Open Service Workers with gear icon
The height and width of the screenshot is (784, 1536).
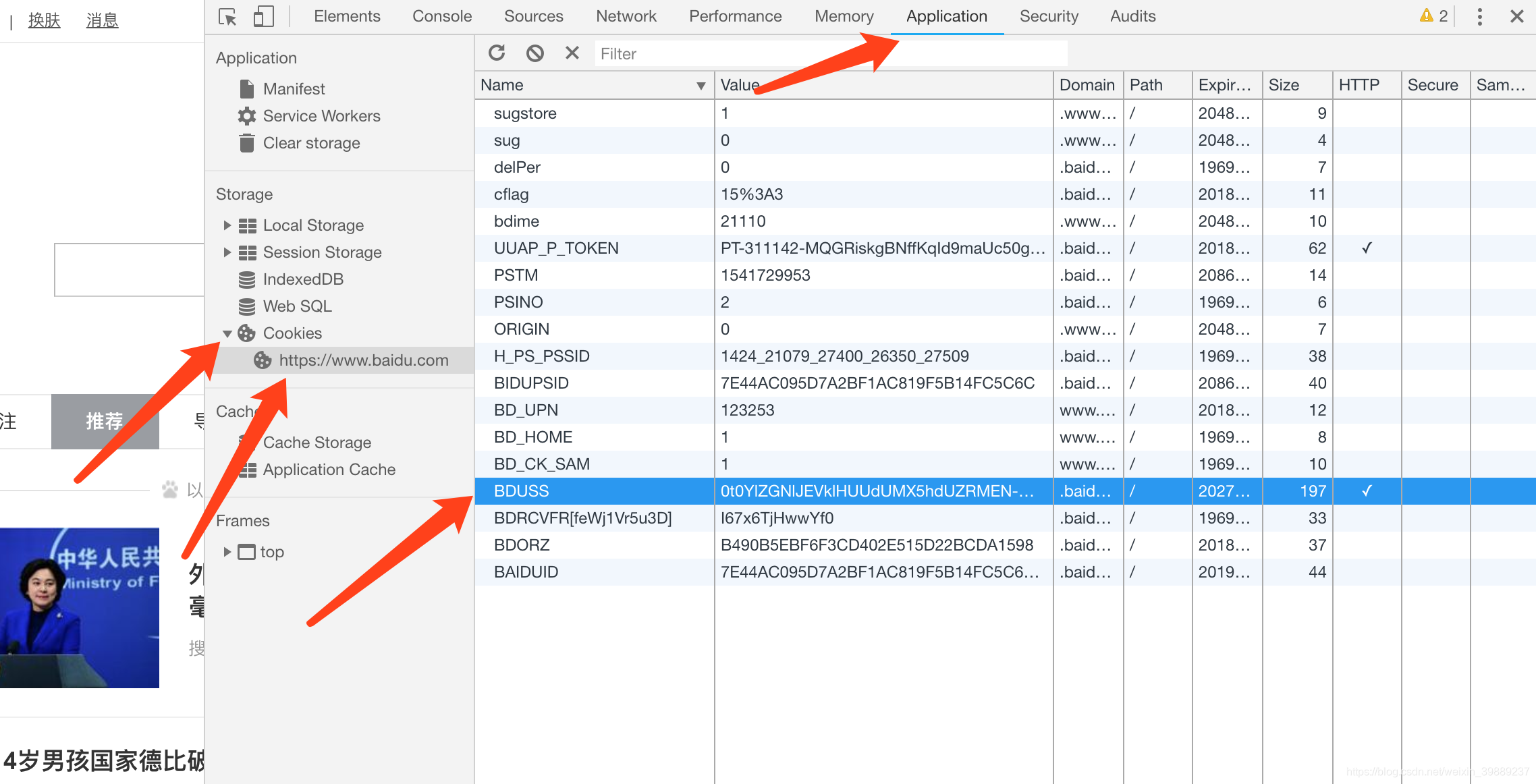[321, 116]
